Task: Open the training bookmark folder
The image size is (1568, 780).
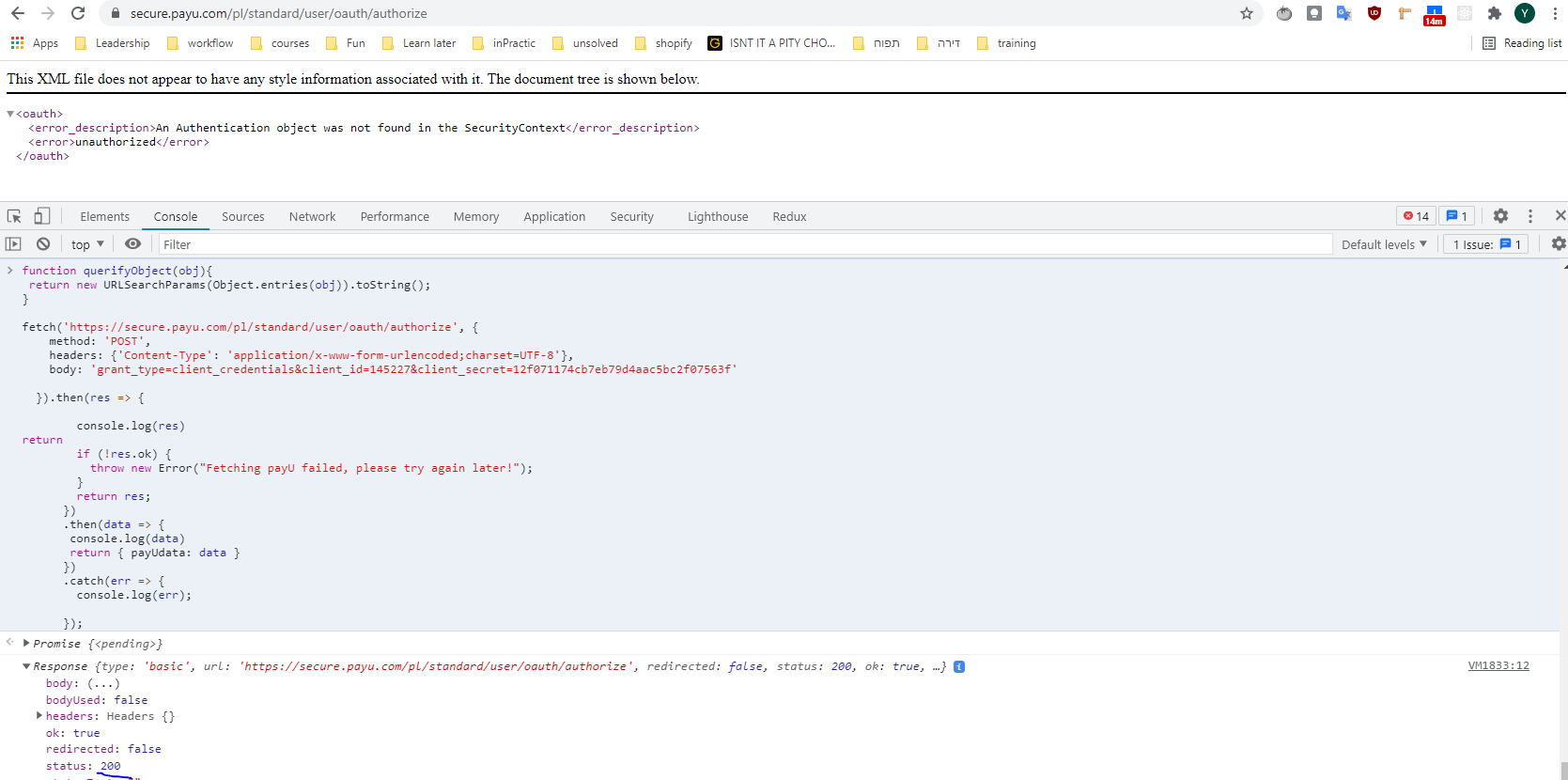Action: [1006, 43]
